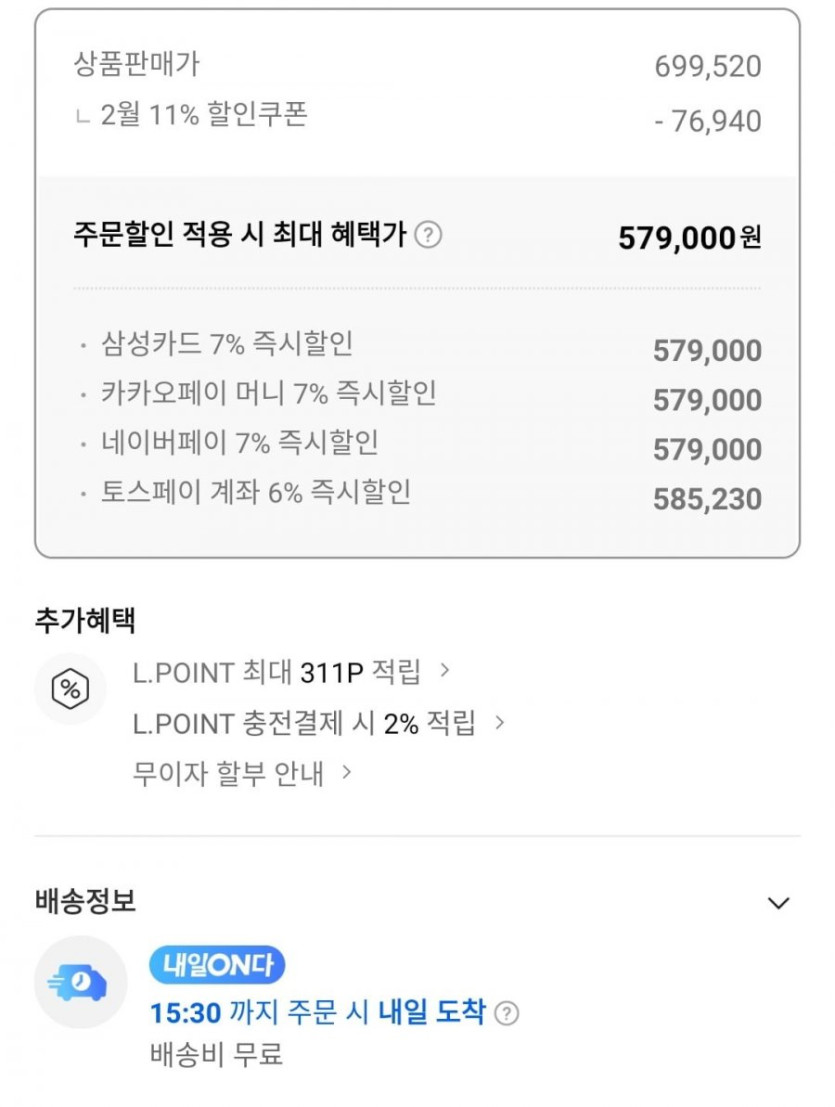Collapse the 배송정보 section chevron

tap(777, 903)
